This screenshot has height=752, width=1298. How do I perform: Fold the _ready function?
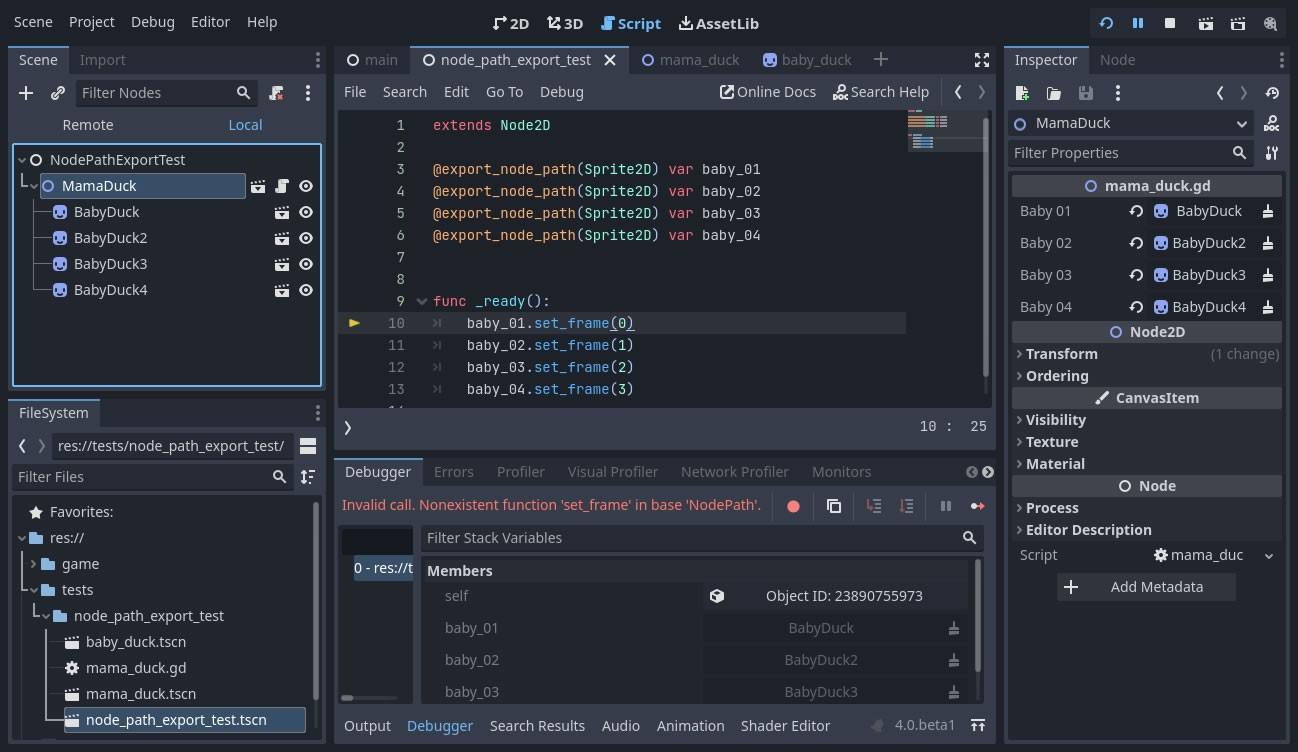coord(422,302)
